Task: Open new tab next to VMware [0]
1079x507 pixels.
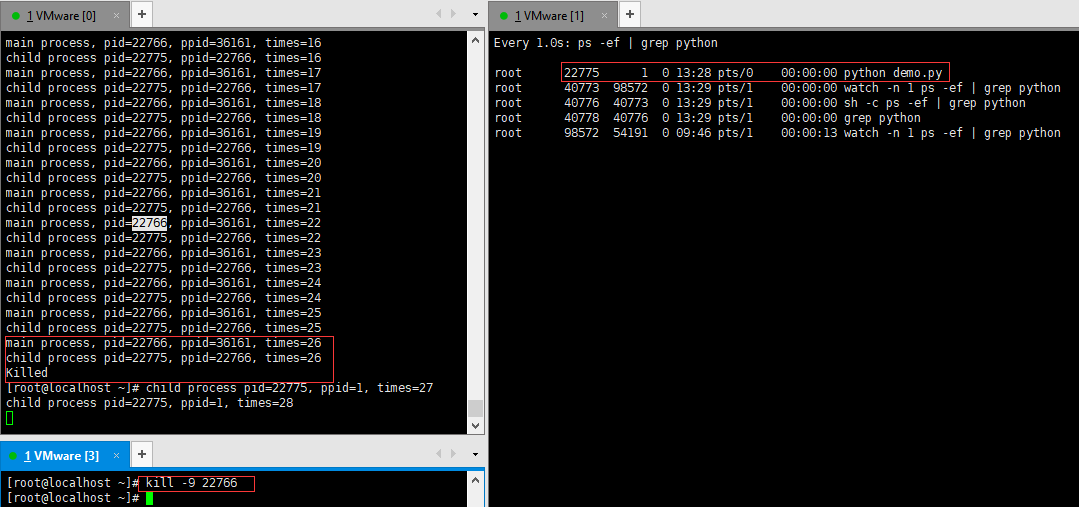Action: (x=141, y=14)
